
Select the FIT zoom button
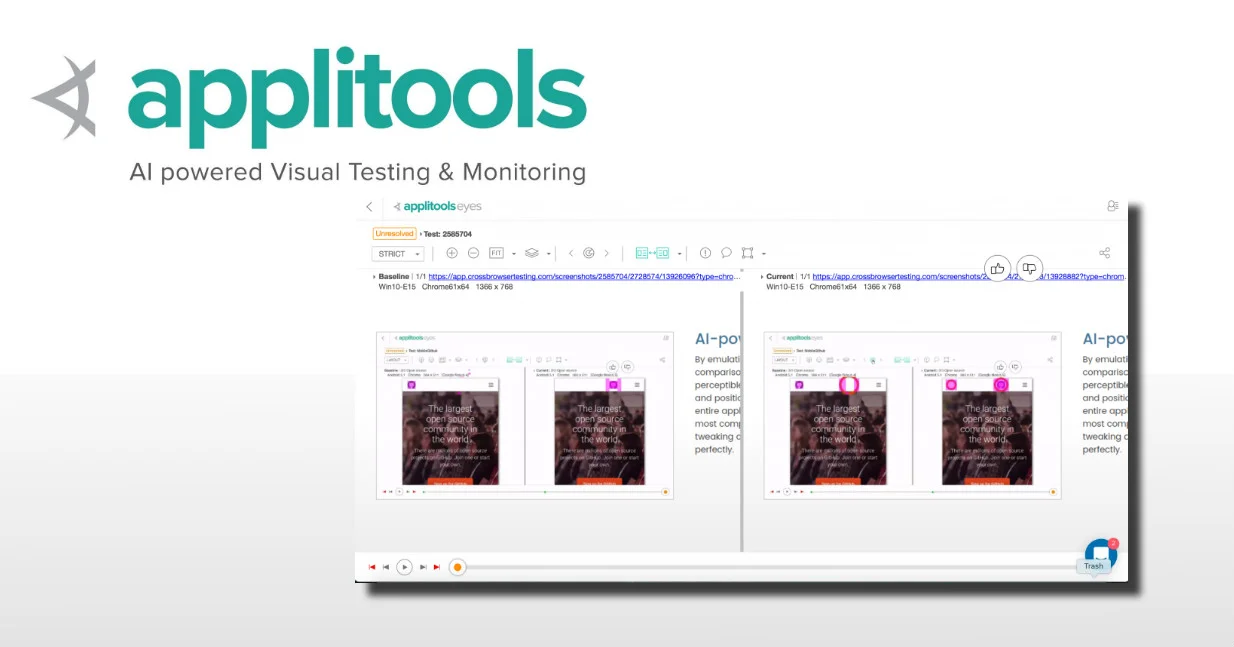coord(496,253)
